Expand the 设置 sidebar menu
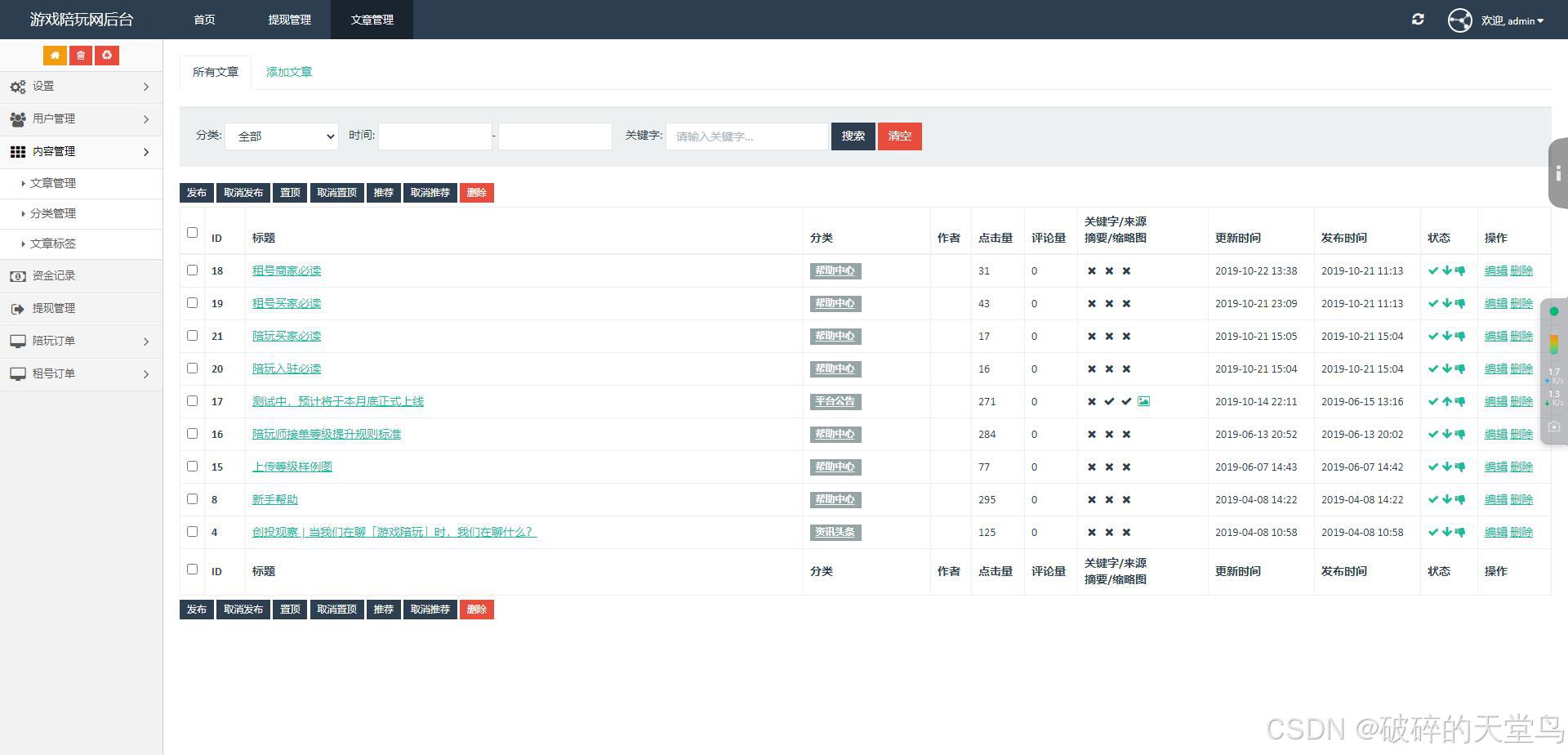 (x=81, y=87)
